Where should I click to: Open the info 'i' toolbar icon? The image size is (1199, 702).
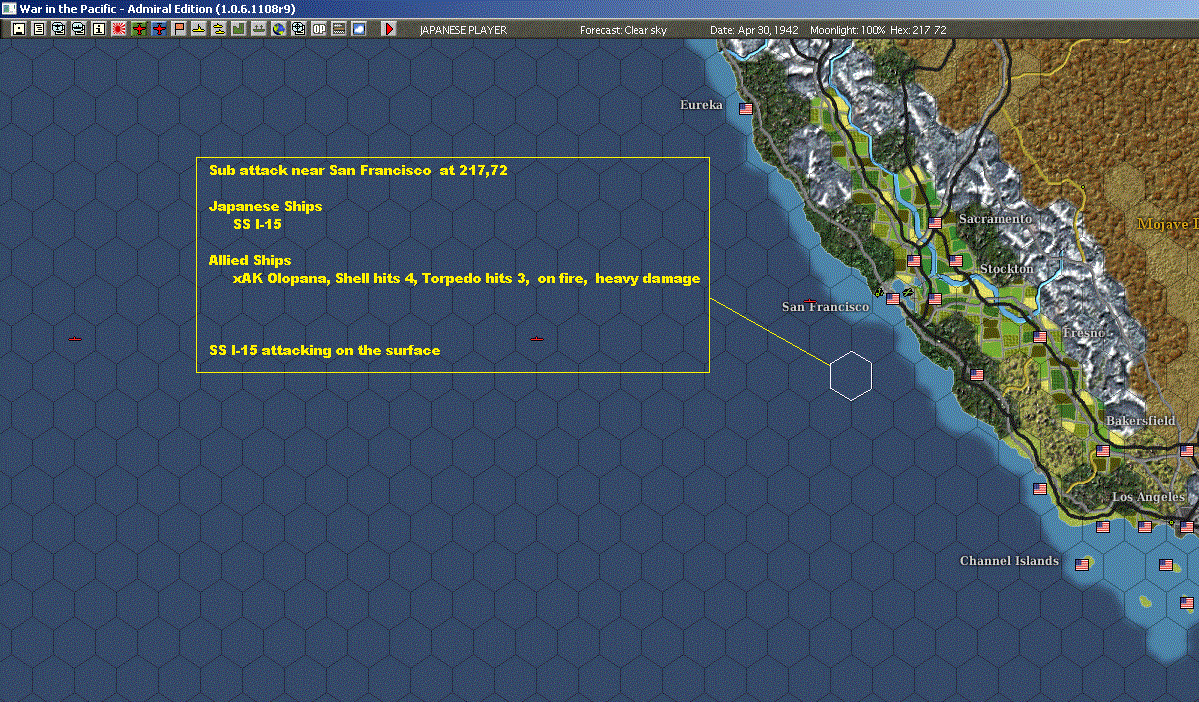(99, 29)
